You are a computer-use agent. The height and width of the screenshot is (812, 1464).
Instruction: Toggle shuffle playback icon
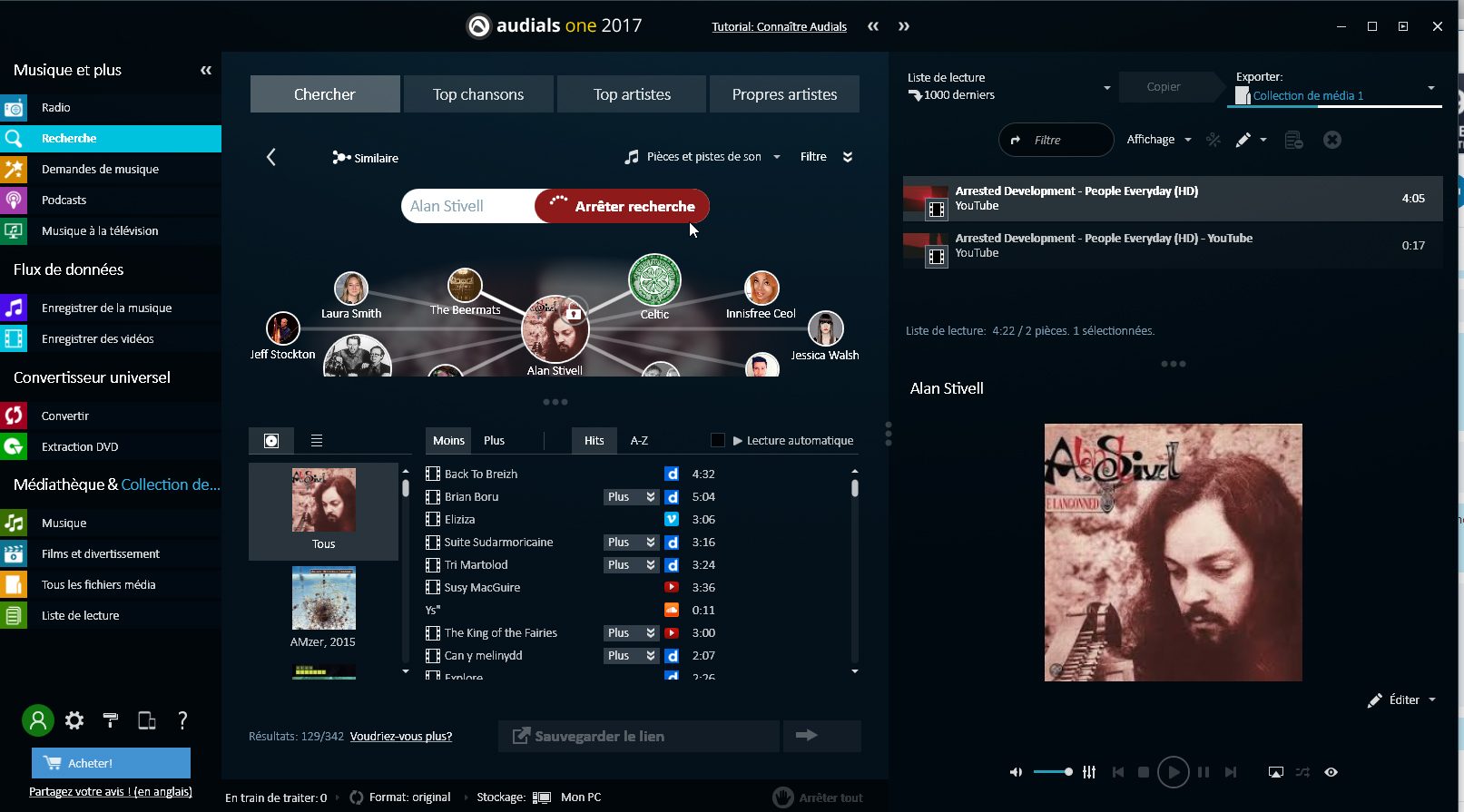point(1302,772)
